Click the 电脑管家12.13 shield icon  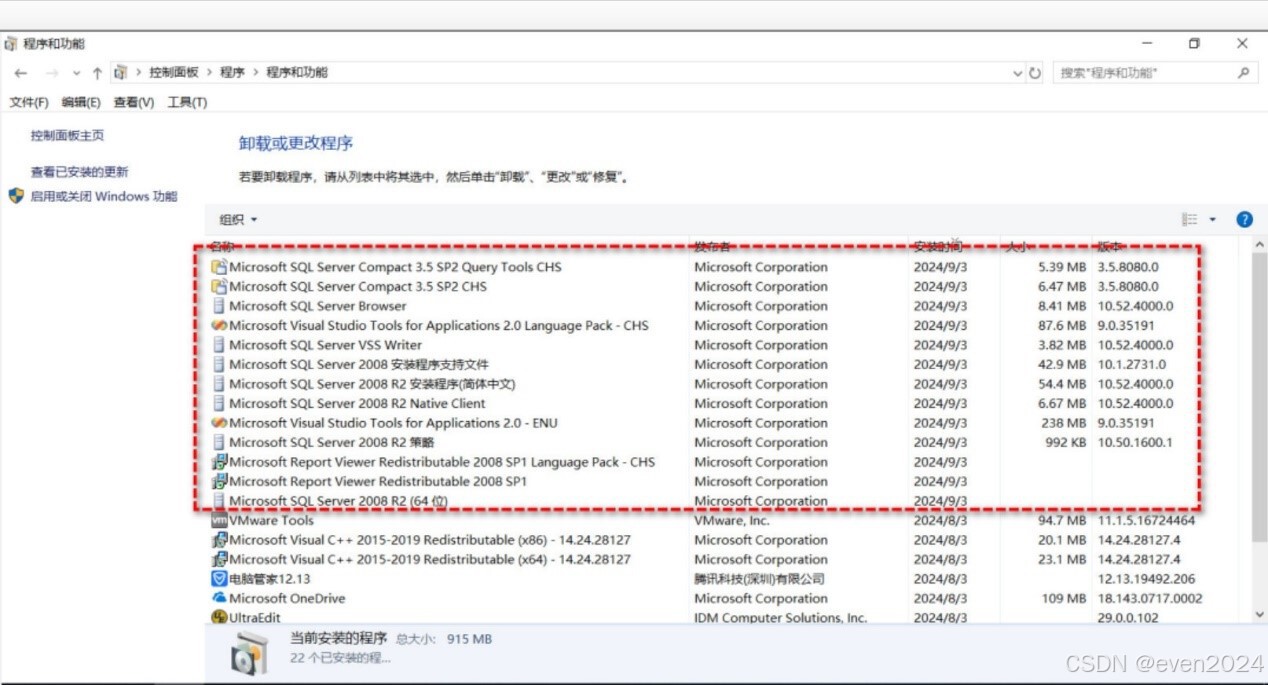pos(219,579)
